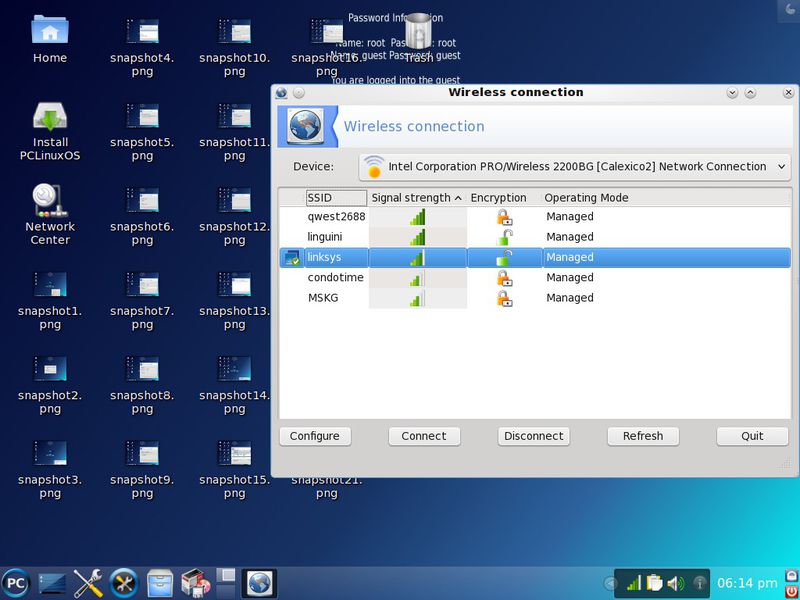Sort by the Encryption column header
The height and width of the screenshot is (600, 800).
pos(503,197)
